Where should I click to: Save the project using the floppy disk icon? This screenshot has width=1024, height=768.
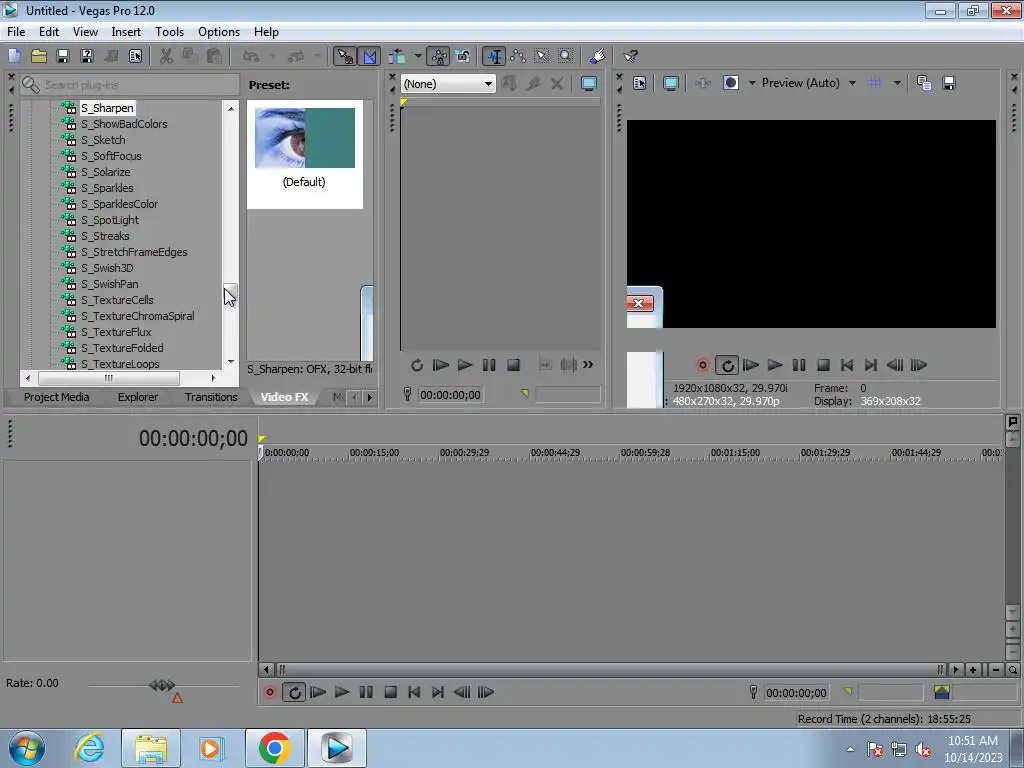(63, 56)
